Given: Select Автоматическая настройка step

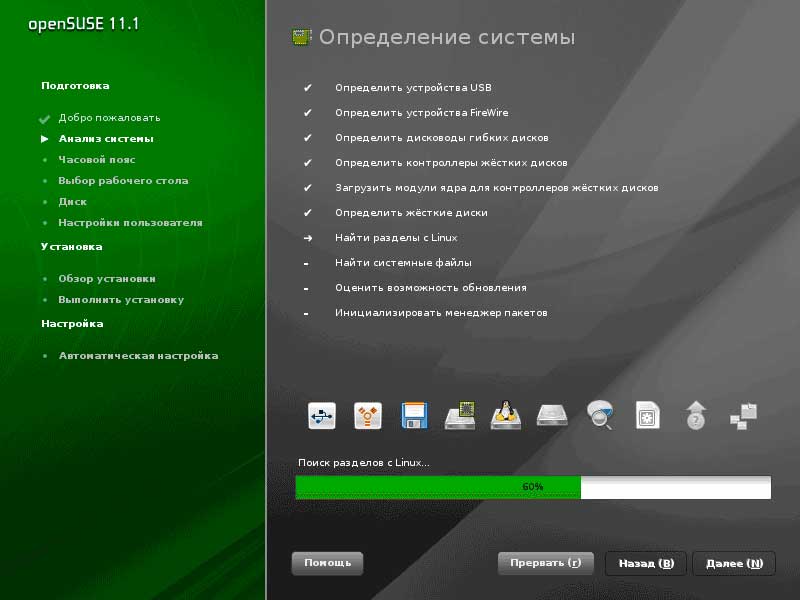Looking at the screenshot, I should coord(138,356).
